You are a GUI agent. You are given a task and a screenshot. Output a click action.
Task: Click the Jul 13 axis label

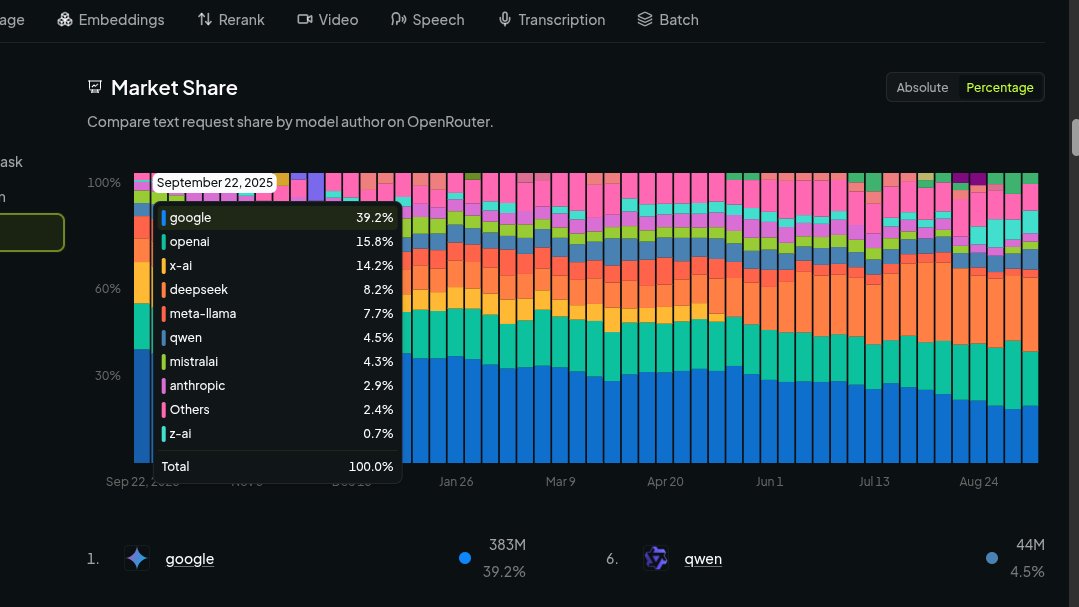pos(874,482)
